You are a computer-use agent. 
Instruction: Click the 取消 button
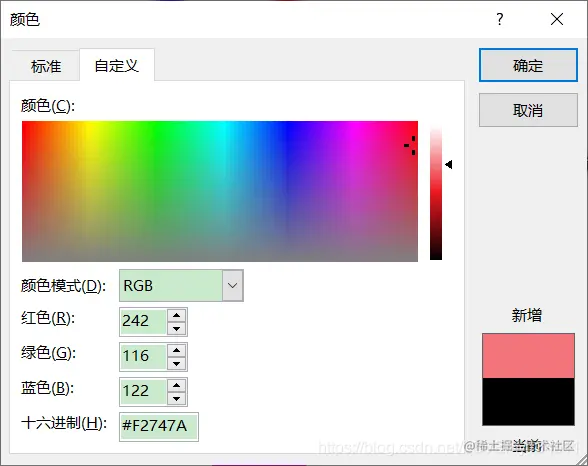point(528,110)
